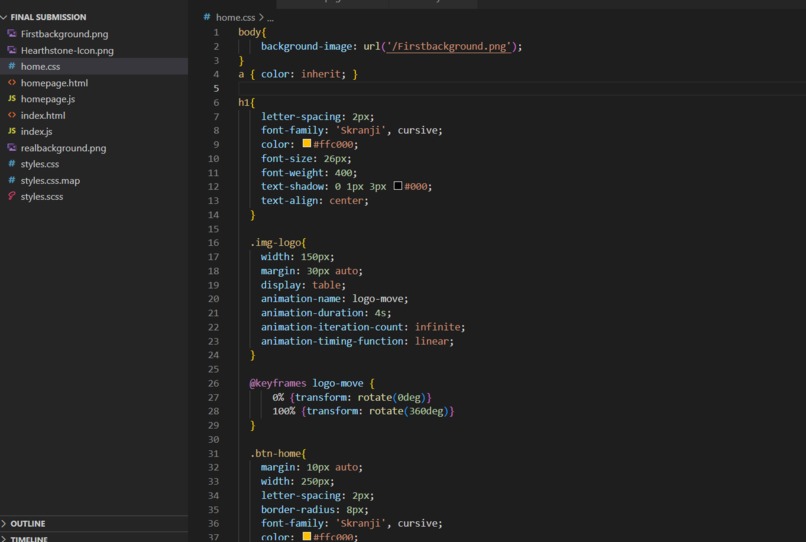Open the #000 color swatch on line 12

click(398, 186)
